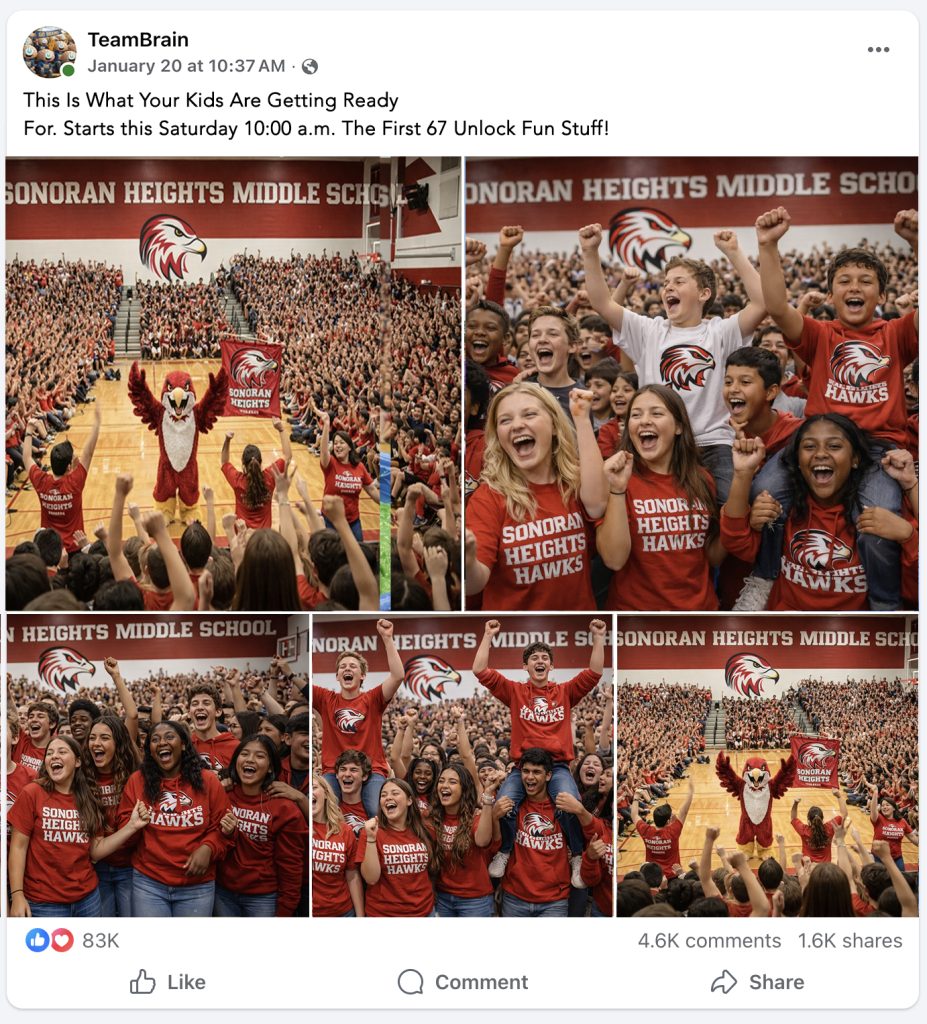Open the January 20 at 10:37 AM timestamp
927x1024 pixels.
click(x=186, y=66)
